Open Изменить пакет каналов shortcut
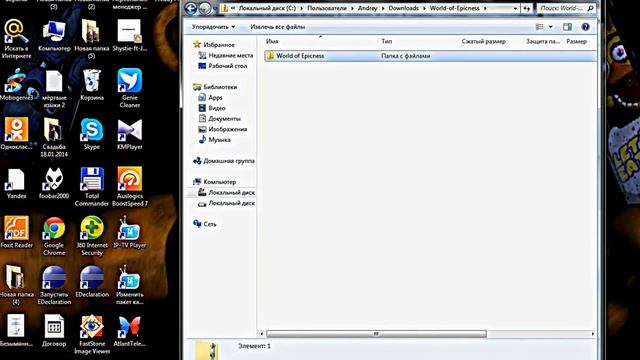 click(x=130, y=285)
